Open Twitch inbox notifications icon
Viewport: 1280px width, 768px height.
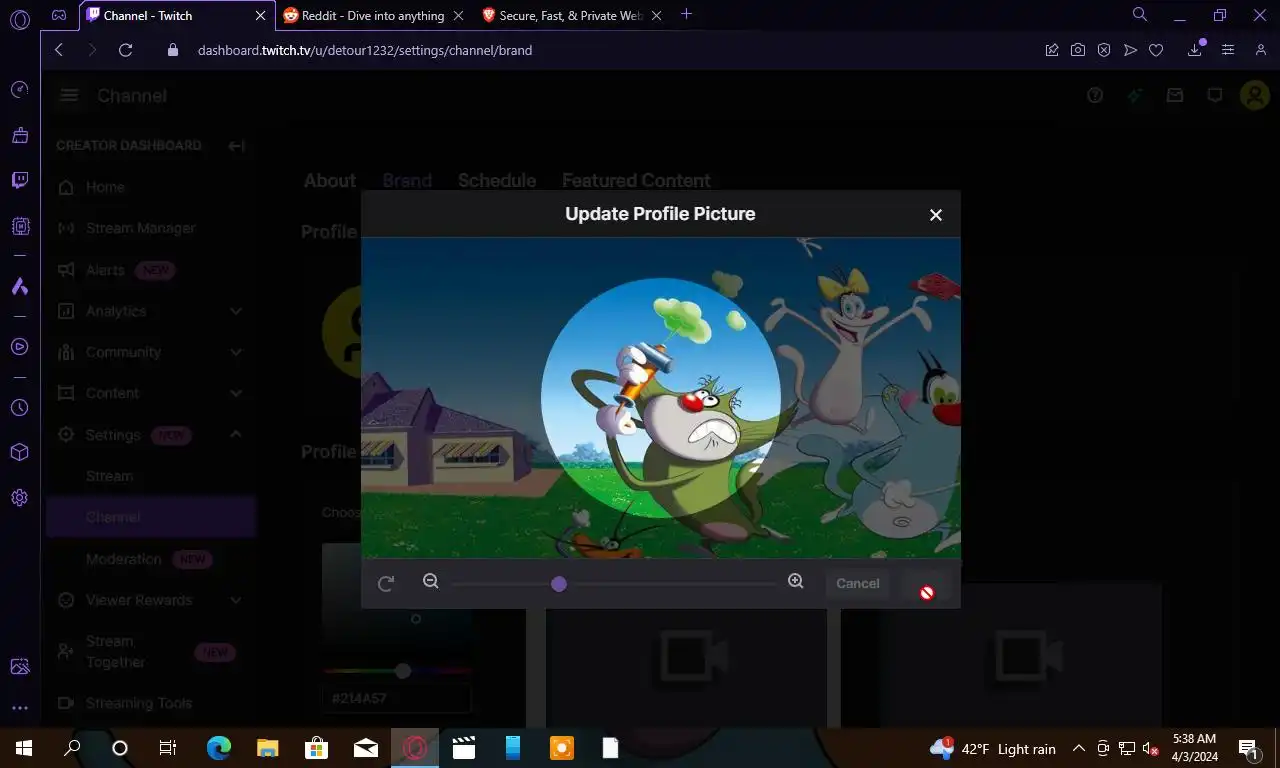(x=1175, y=96)
